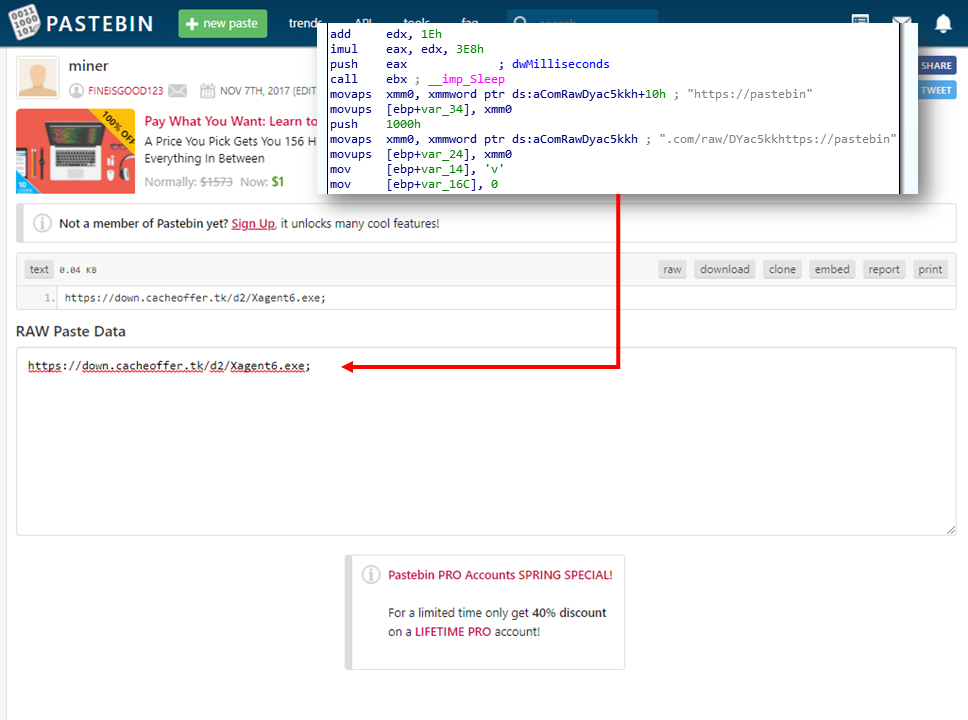Click the raw button
This screenshot has height=720, width=968.
point(672,269)
